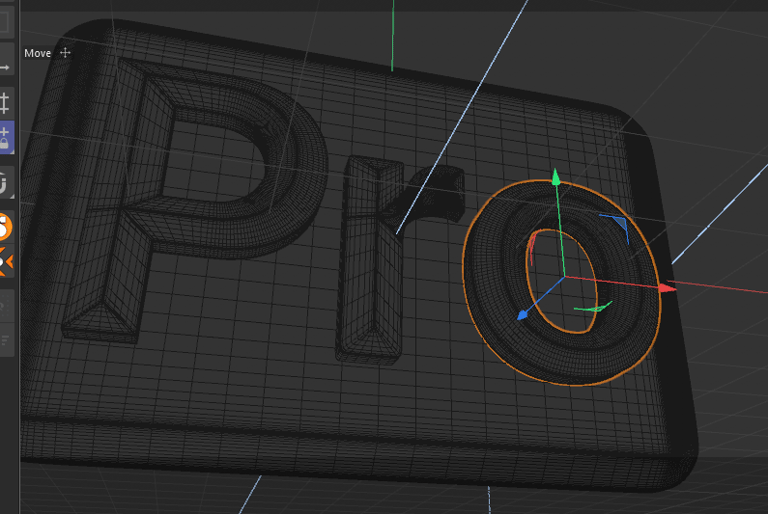
Task: Click the cross icon beside the Move label
Action: pos(65,52)
